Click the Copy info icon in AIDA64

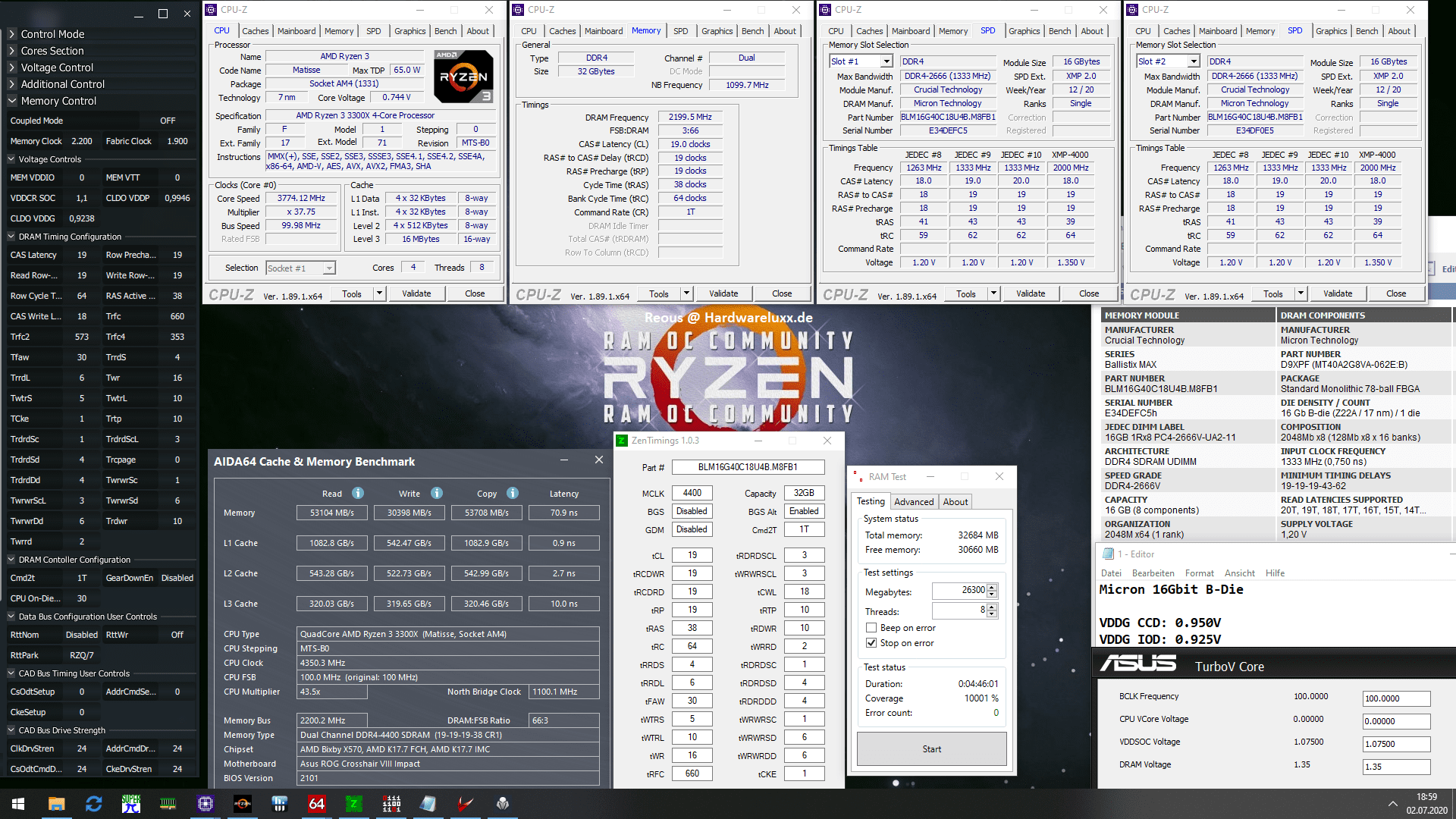click(513, 493)
